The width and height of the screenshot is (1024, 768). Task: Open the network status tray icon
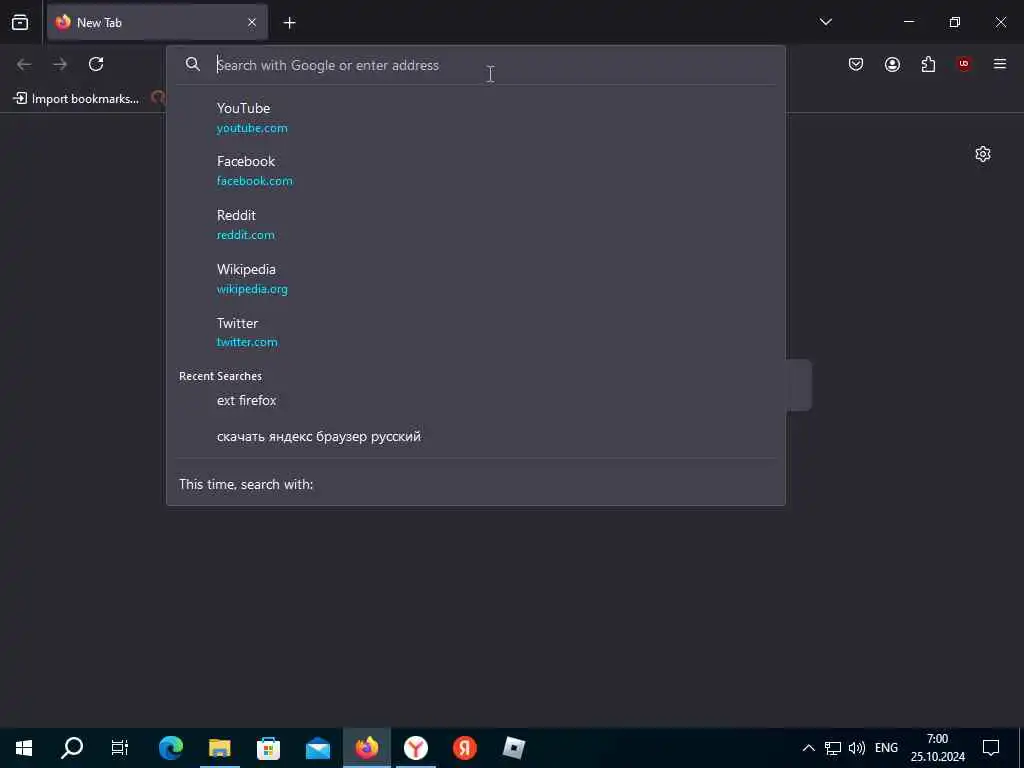coord(833,748)
